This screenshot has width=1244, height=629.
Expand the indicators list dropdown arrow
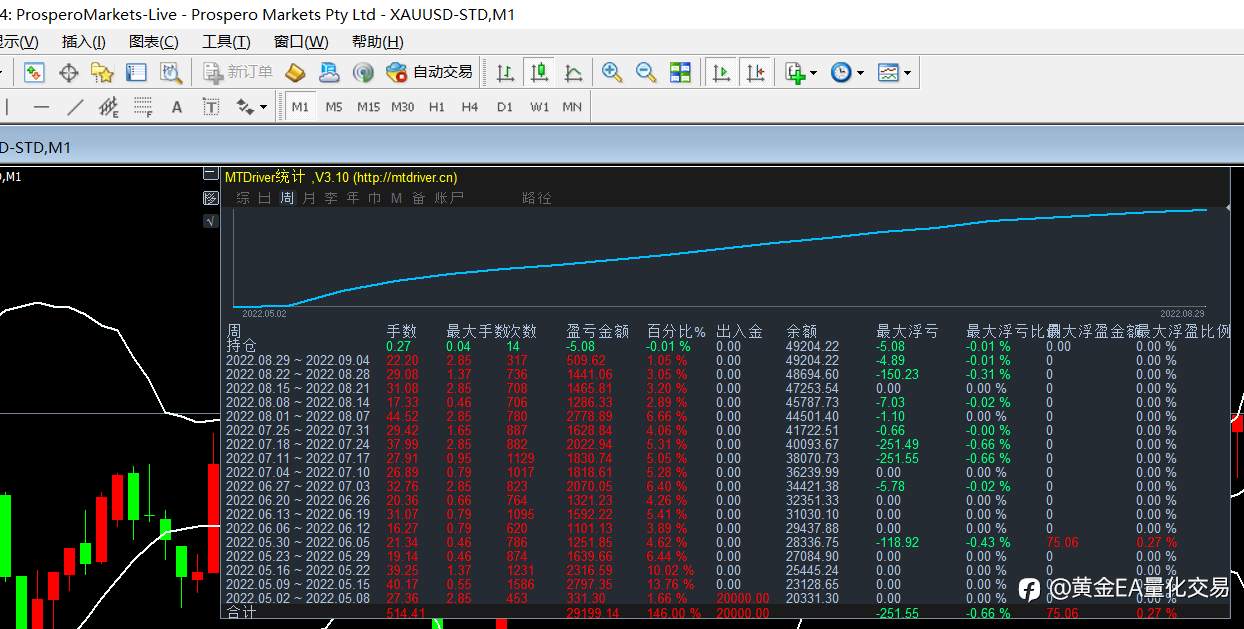click(x=813, y=73)
